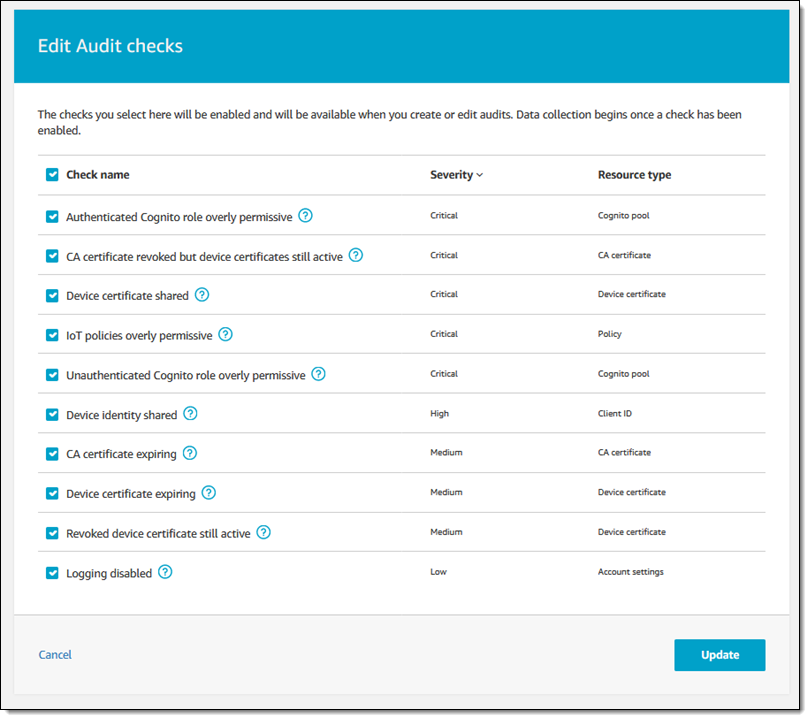
Task: Click help icon beside CA certificate expiring
Action: [190, 453]
